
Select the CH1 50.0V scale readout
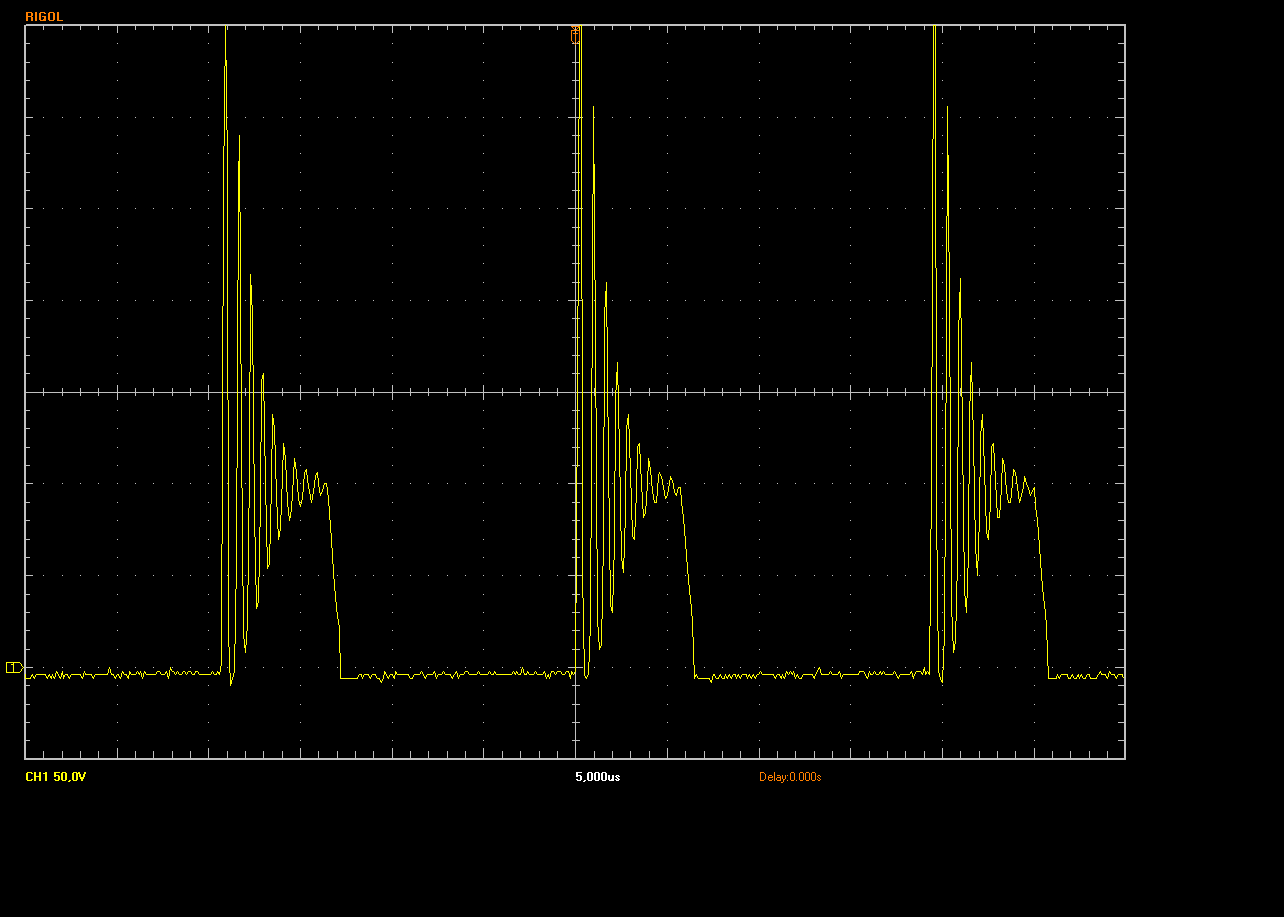click(56, 777)
